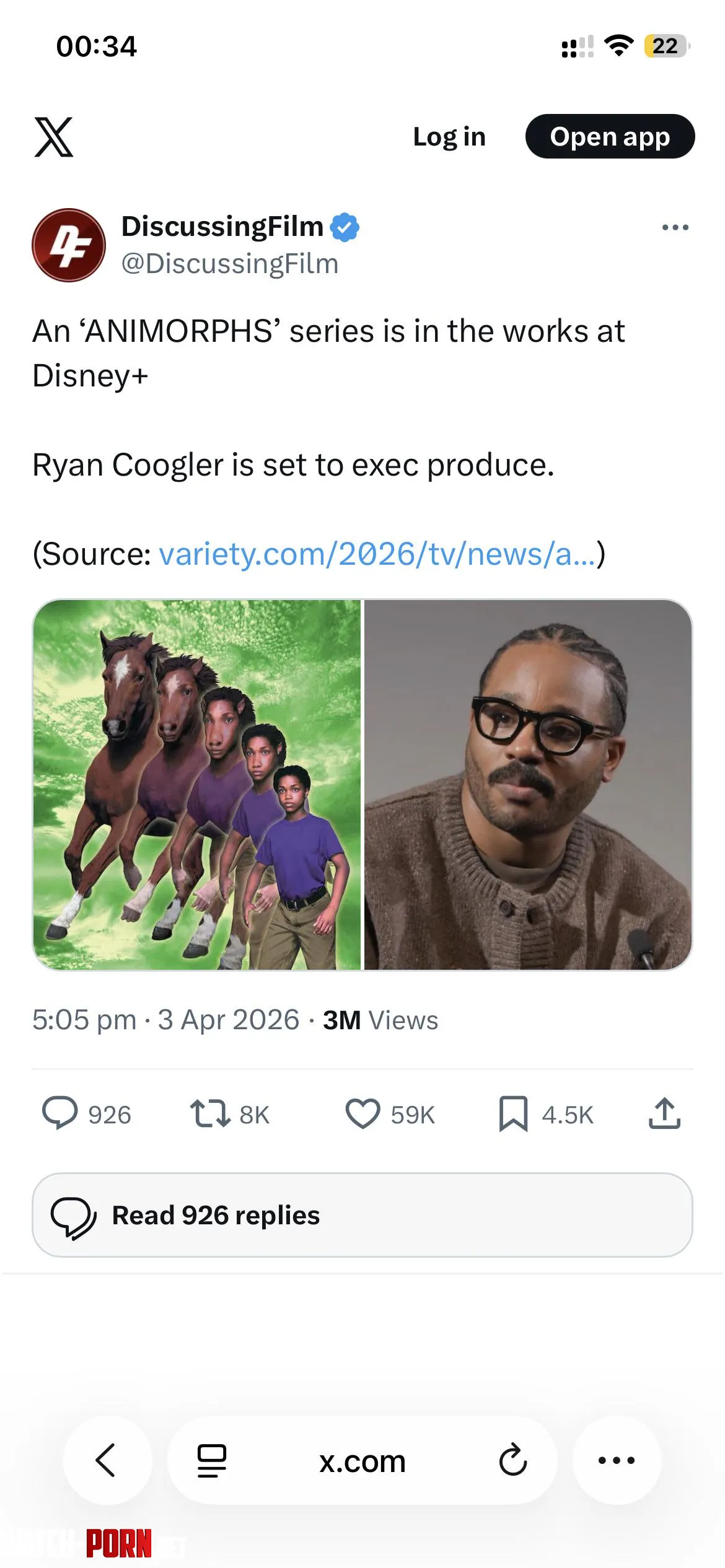Open the post's three-dot options menu
This screenshot has height=1568, width=725.
675,227
